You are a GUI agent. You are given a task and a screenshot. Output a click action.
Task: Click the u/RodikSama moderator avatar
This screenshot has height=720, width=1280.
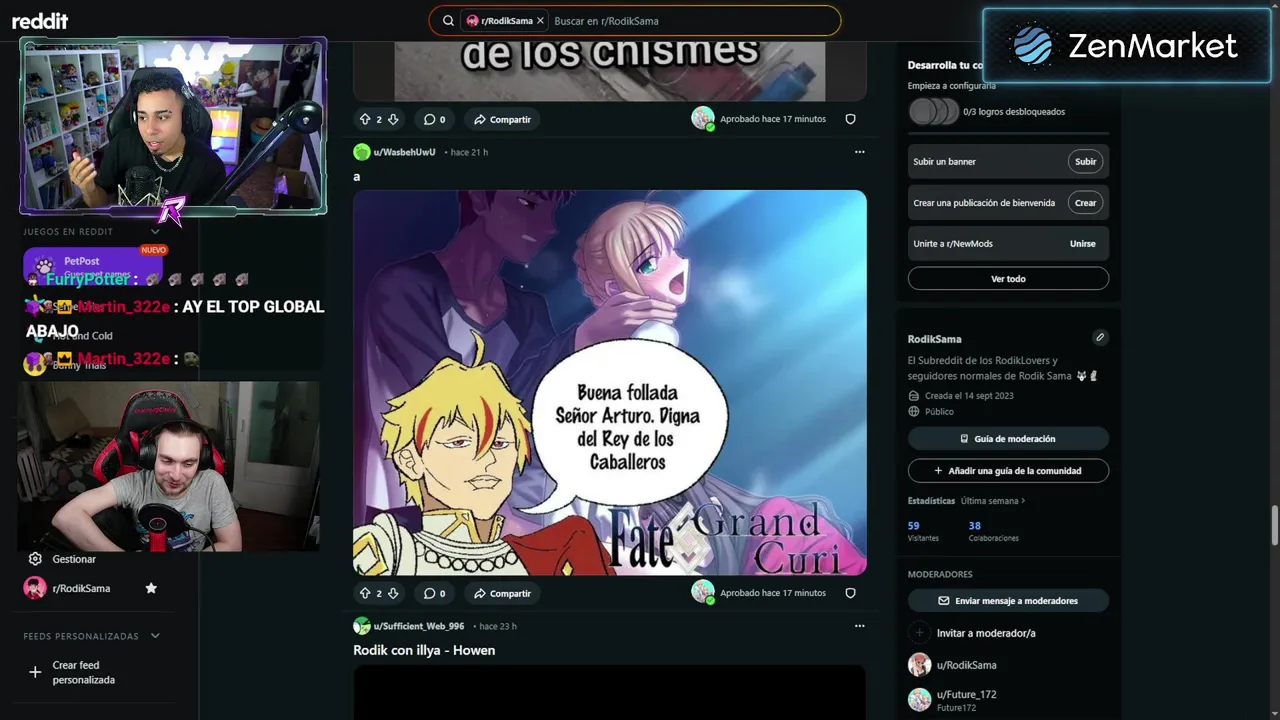919,665
